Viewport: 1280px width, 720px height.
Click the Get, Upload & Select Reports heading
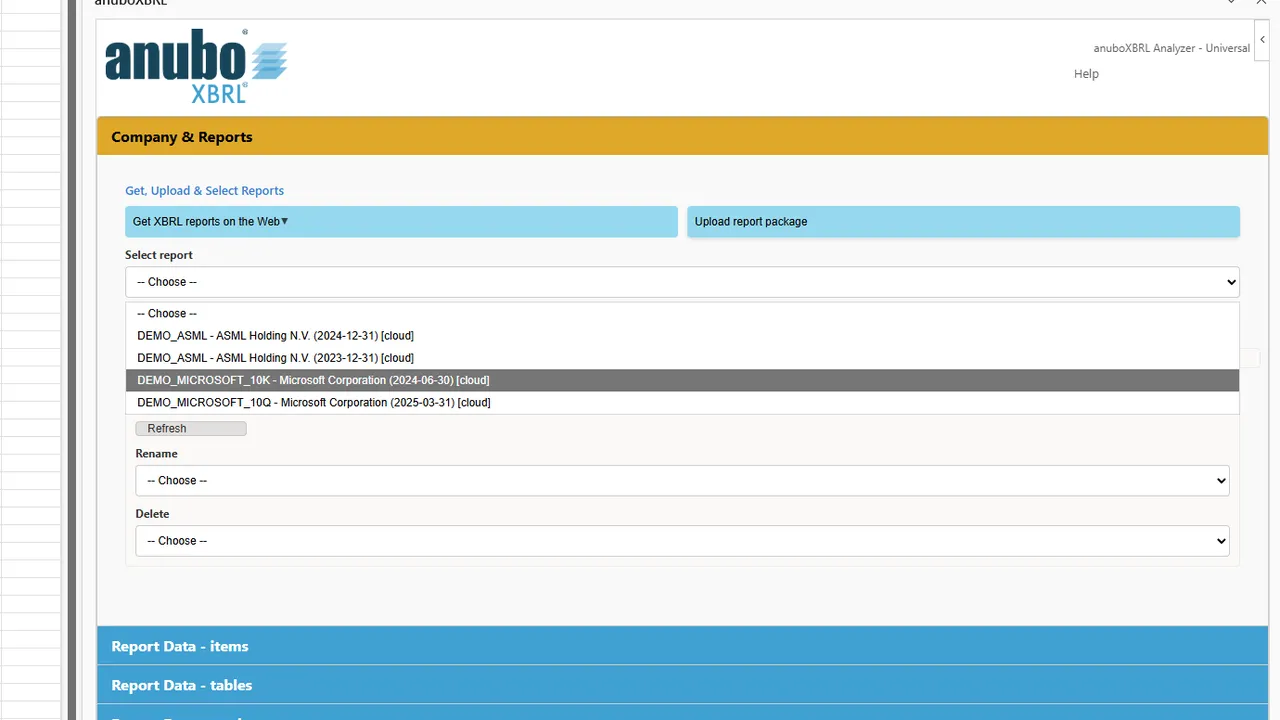(204, 191)
